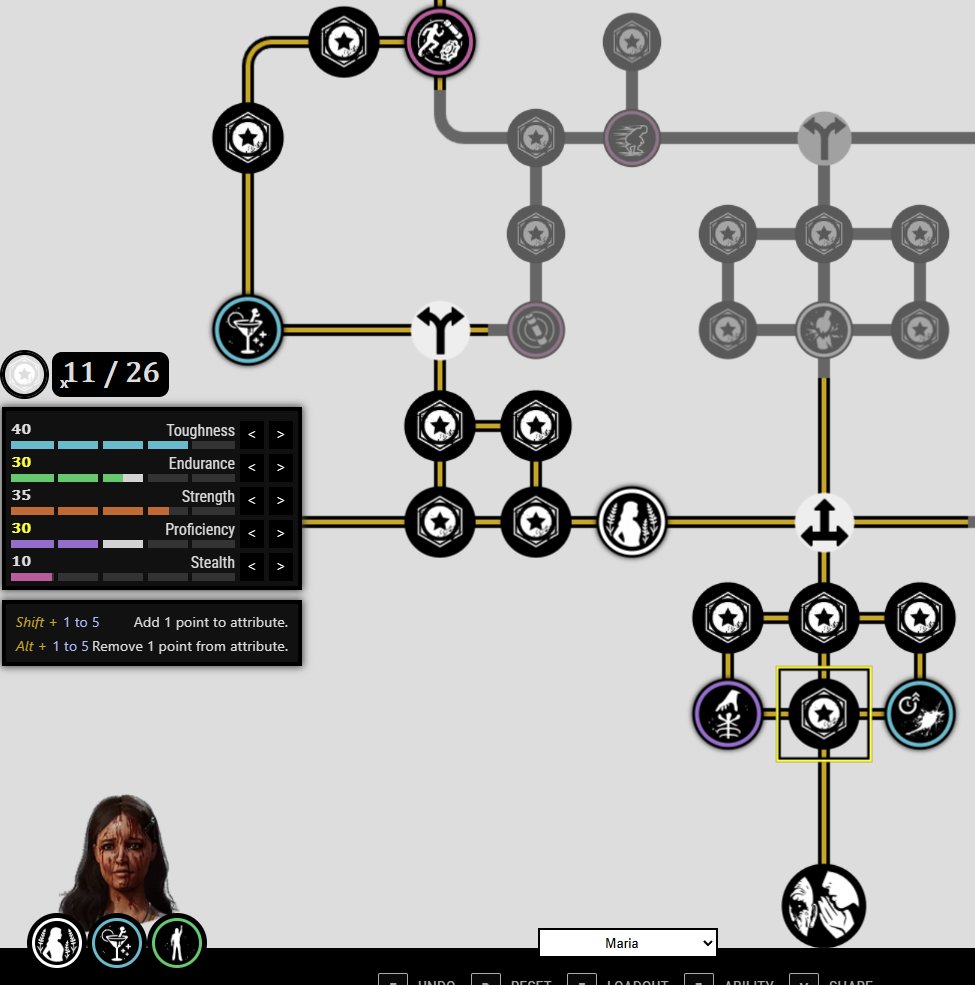Click the magenta sprinting runner node at the top

click(439, 41)
